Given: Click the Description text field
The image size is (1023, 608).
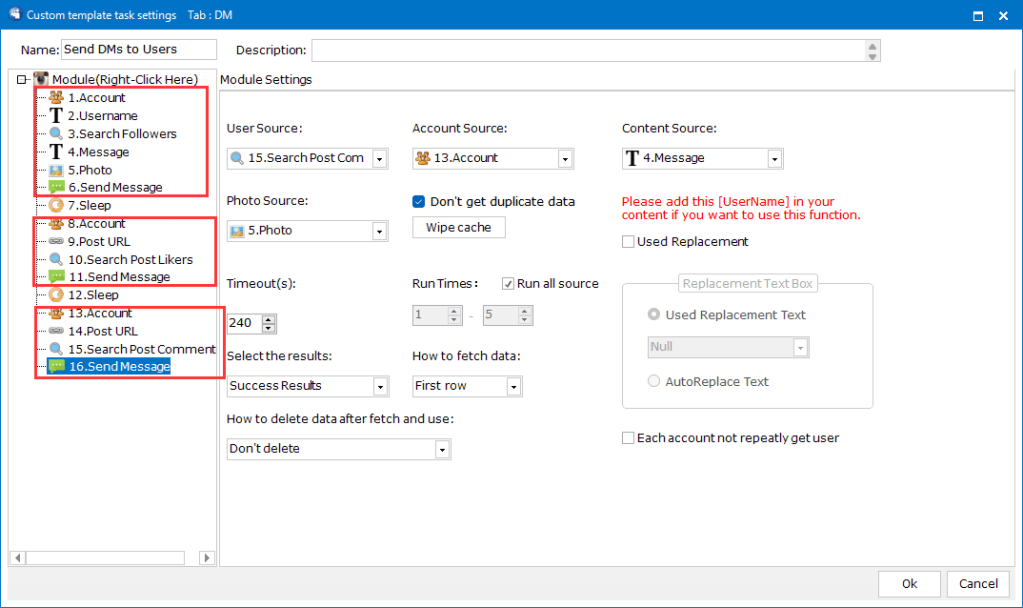Looking at the screenshot, I should [x=588, y=50].
